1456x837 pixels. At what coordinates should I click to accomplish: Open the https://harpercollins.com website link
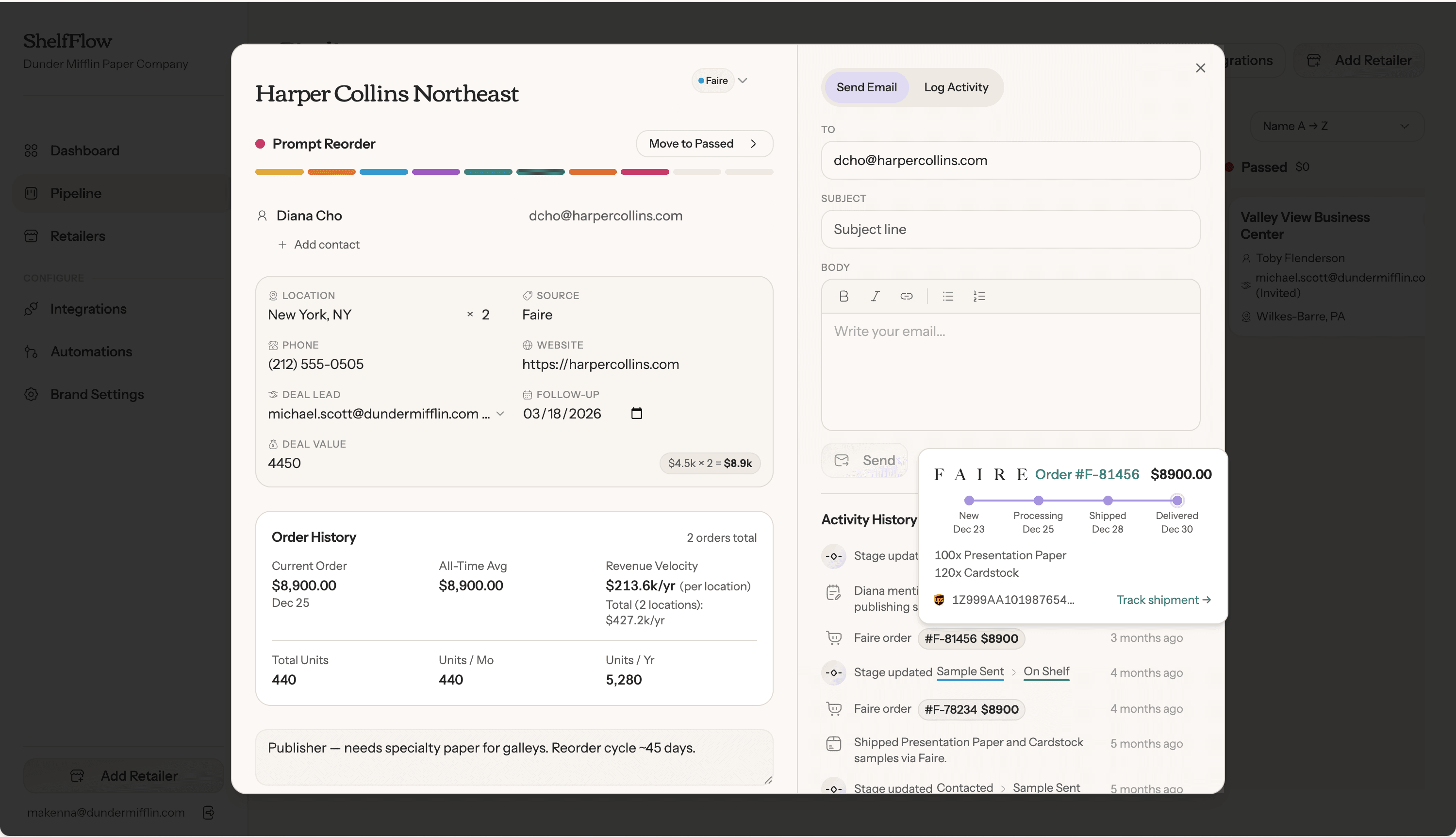tap(600, 364)
